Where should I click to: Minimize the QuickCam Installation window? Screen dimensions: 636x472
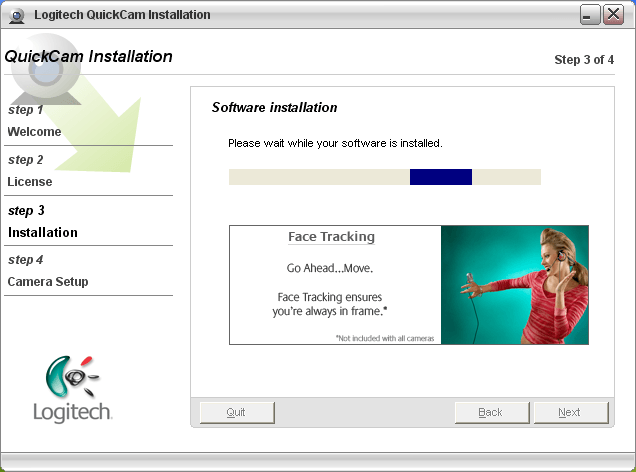click(590, 15)
